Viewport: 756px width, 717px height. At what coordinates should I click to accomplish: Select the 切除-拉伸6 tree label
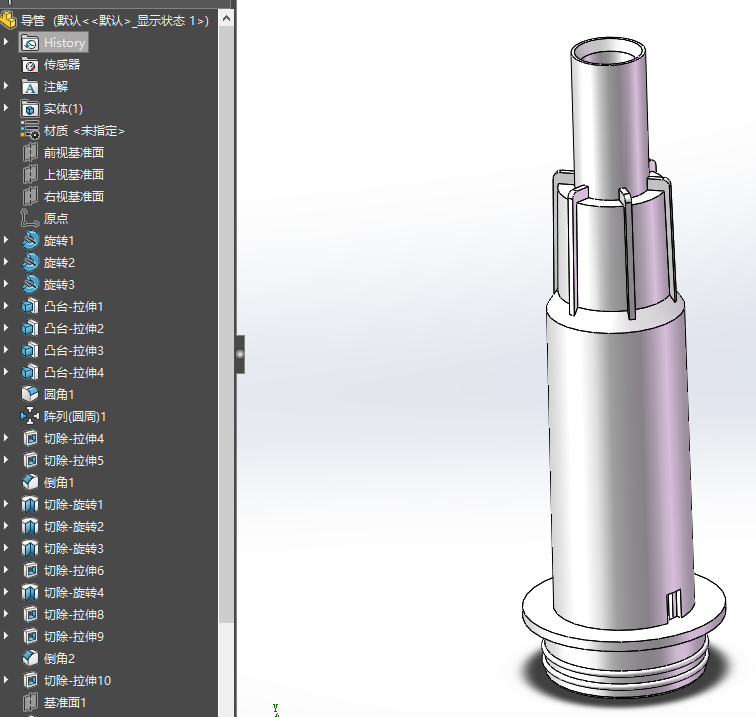[x=74, y=571]
